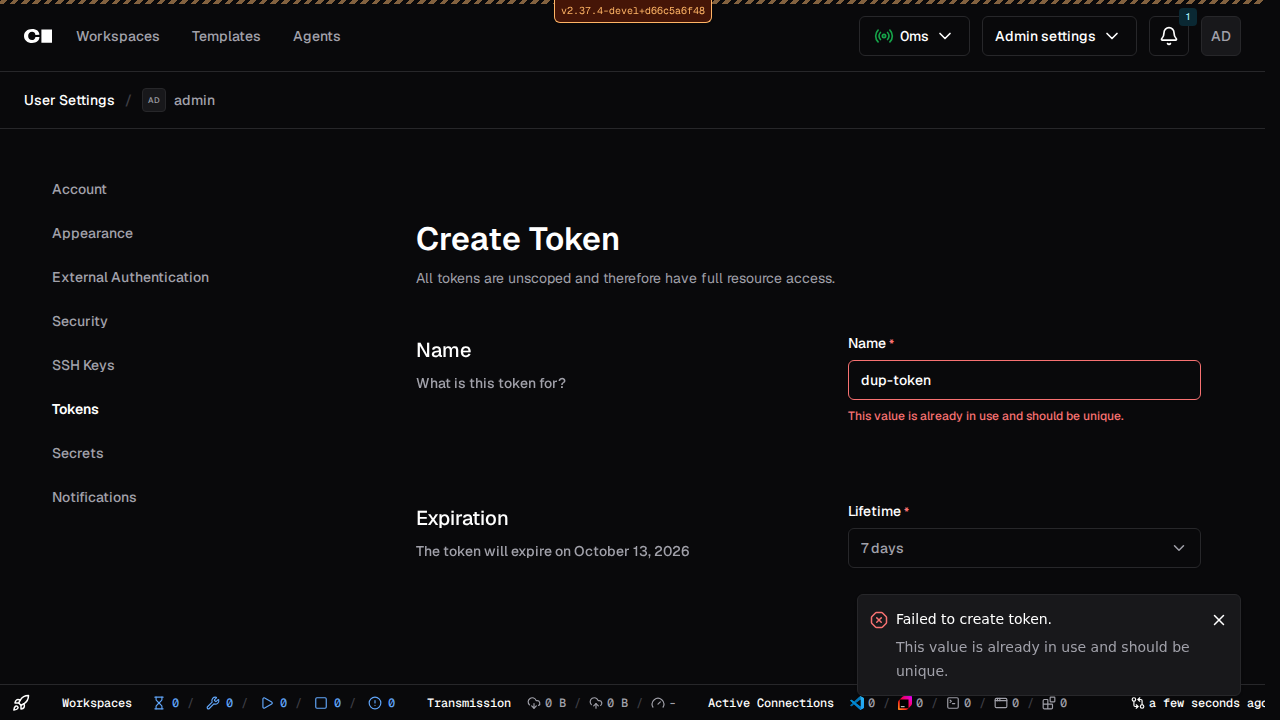Open the AD user avatar menu
Viewport: 1280px width, 720px height.
tap(1221, 36)
